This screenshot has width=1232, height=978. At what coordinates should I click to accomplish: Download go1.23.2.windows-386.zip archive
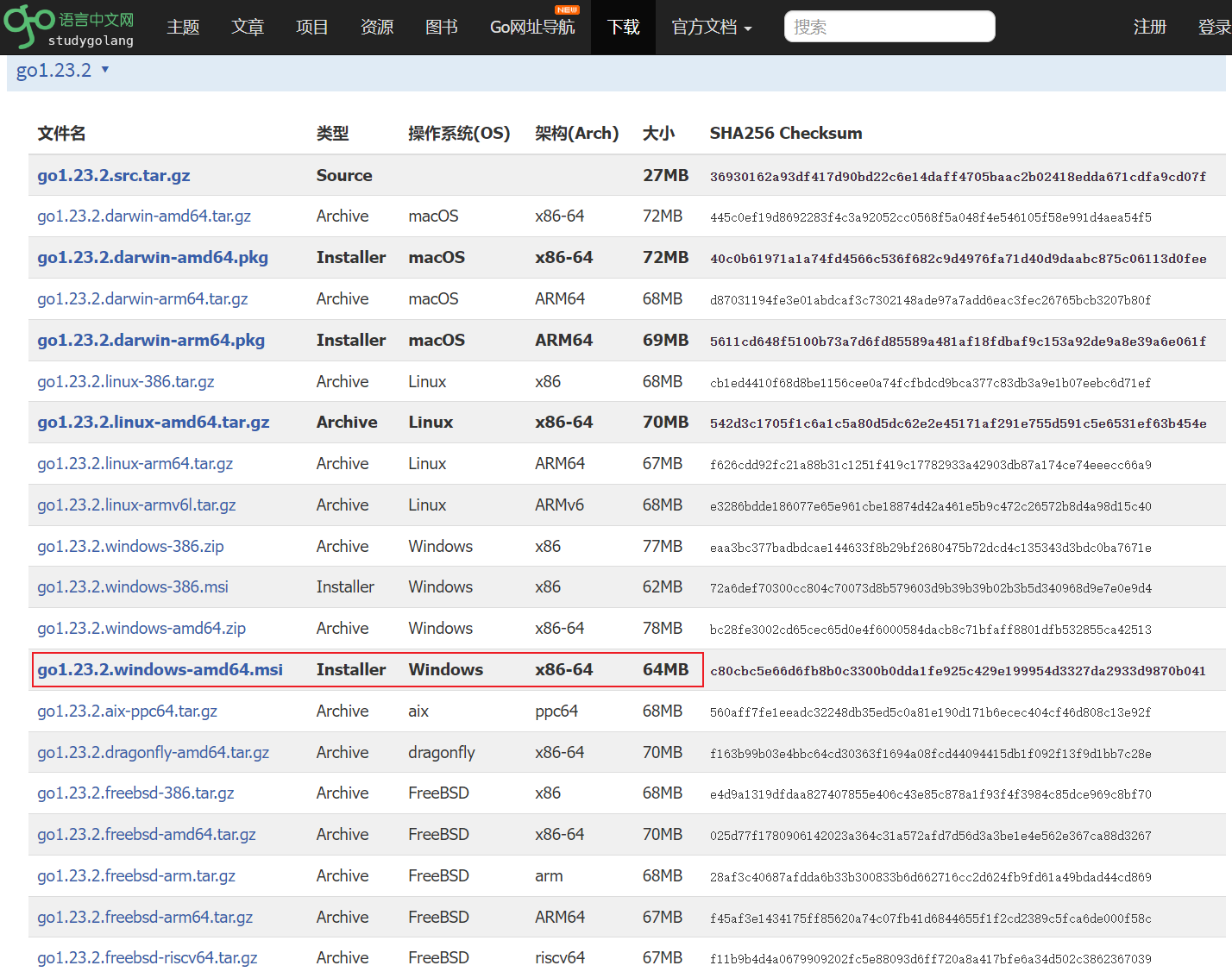[x=130, y=547]
